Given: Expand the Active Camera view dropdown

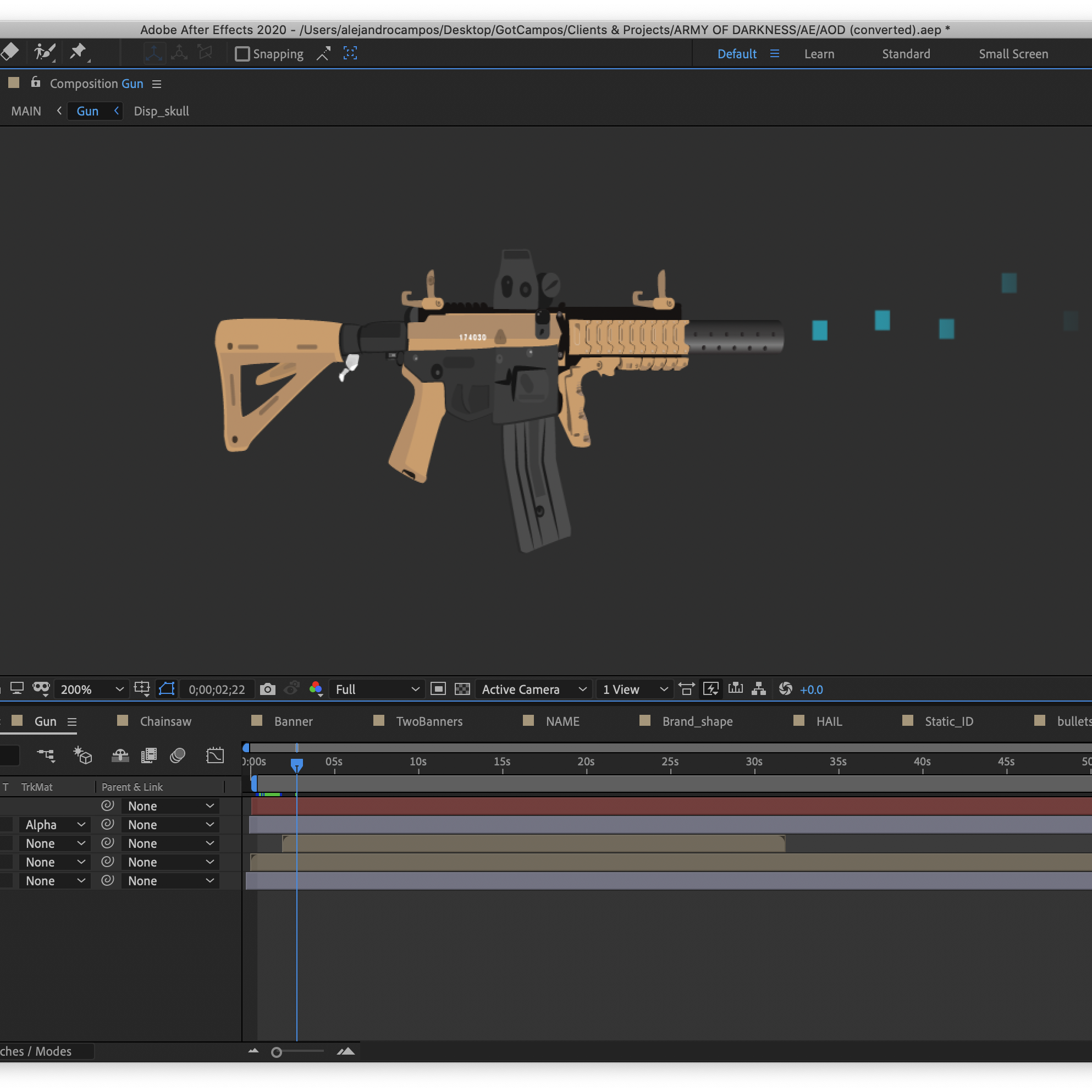Looking at the screenshot, I should coord(533,690).
